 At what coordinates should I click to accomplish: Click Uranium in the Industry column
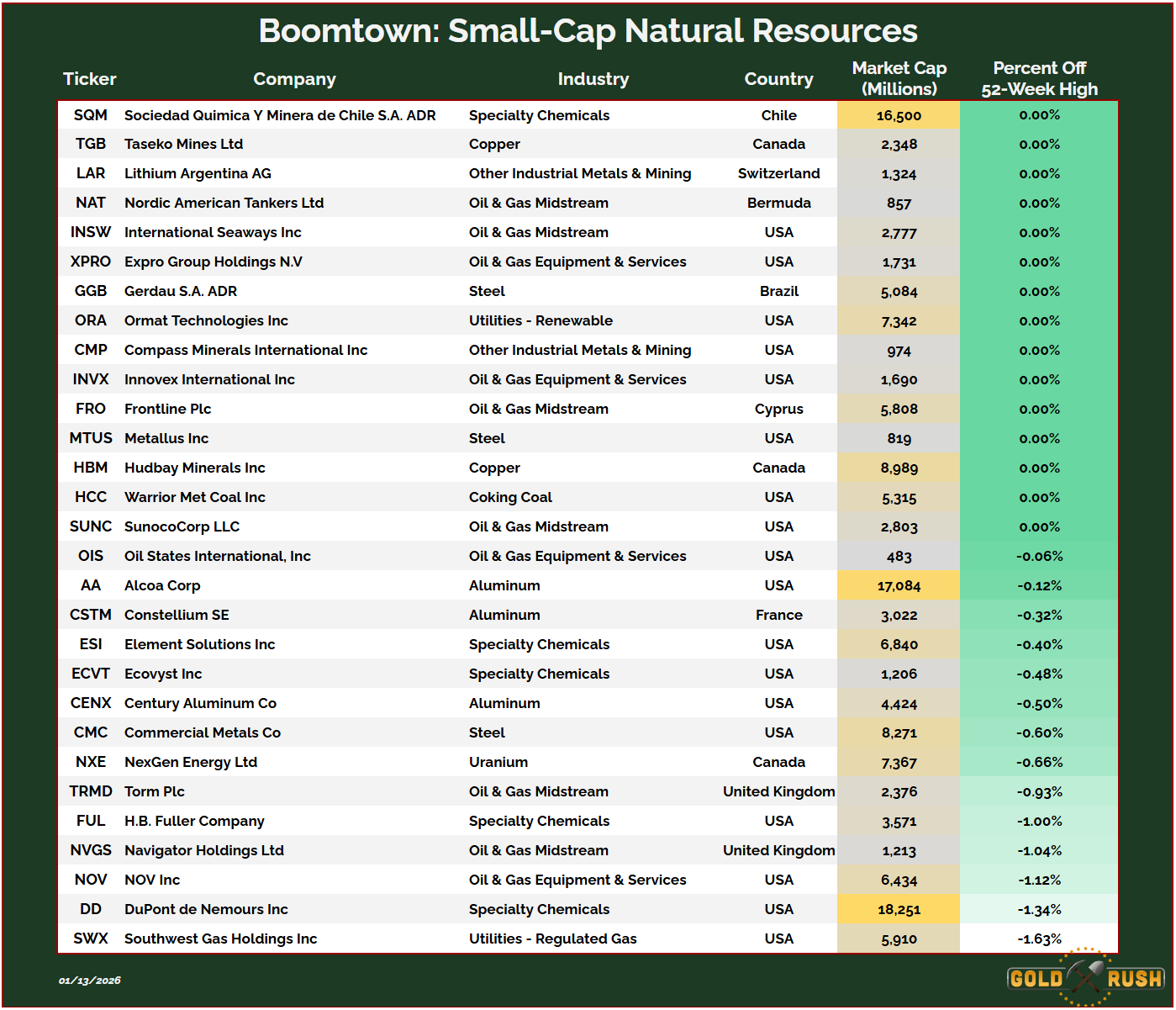(x=498, y=762)
